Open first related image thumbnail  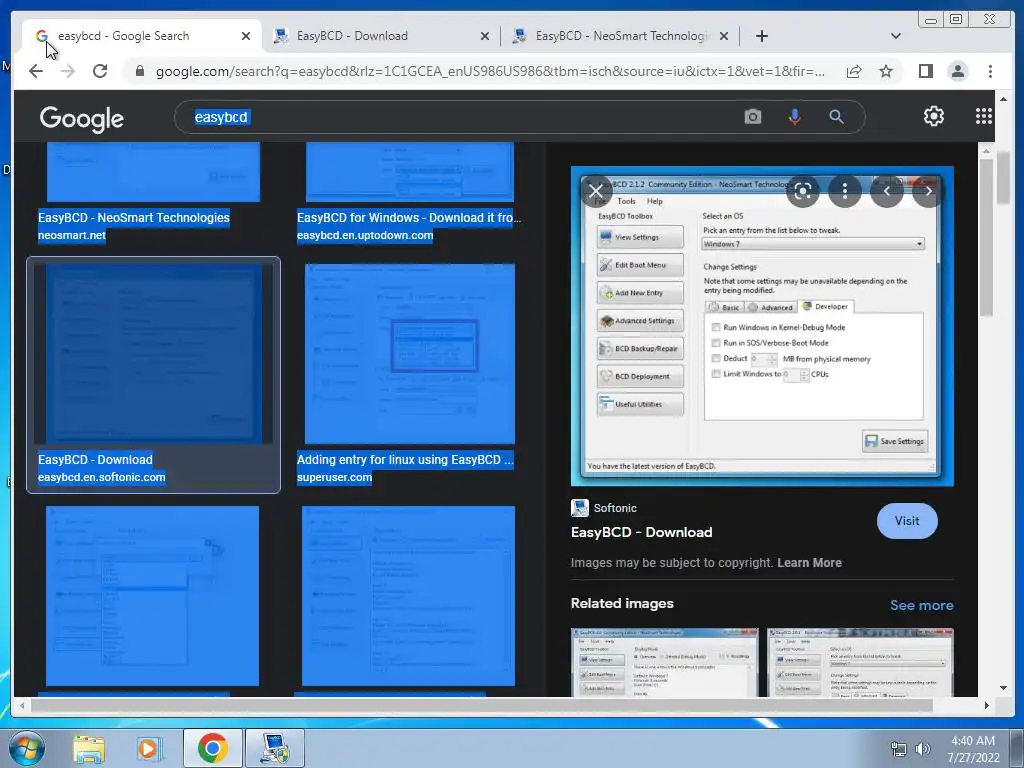[665, 662]
